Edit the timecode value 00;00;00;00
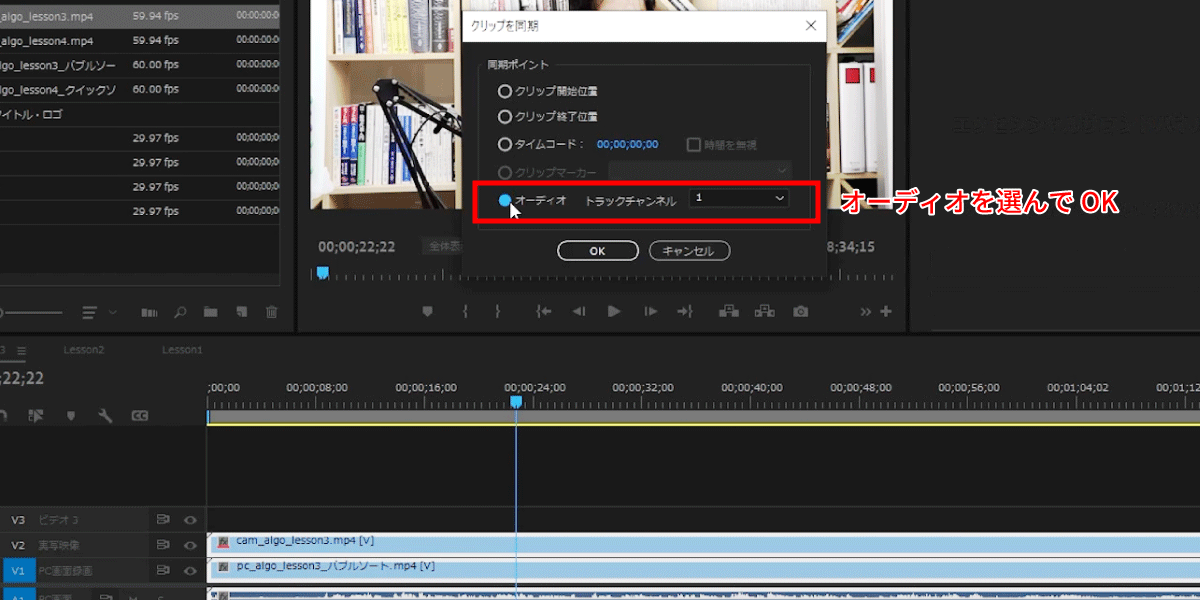This screenshot has height=600, width=1200. [627, 144]
